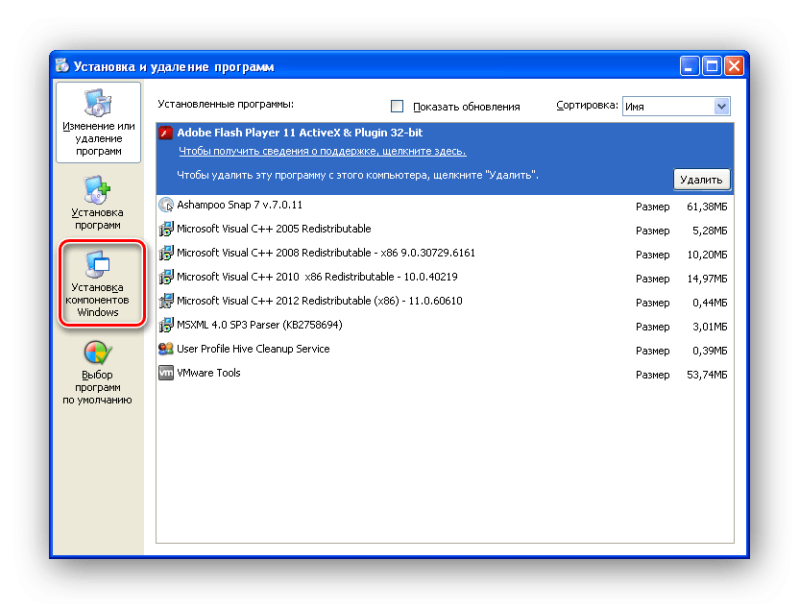Select MSXML 4.0 SP3 Parser (KB2758694) row
This screenshot has width=800, height=609.
point(445,325)
